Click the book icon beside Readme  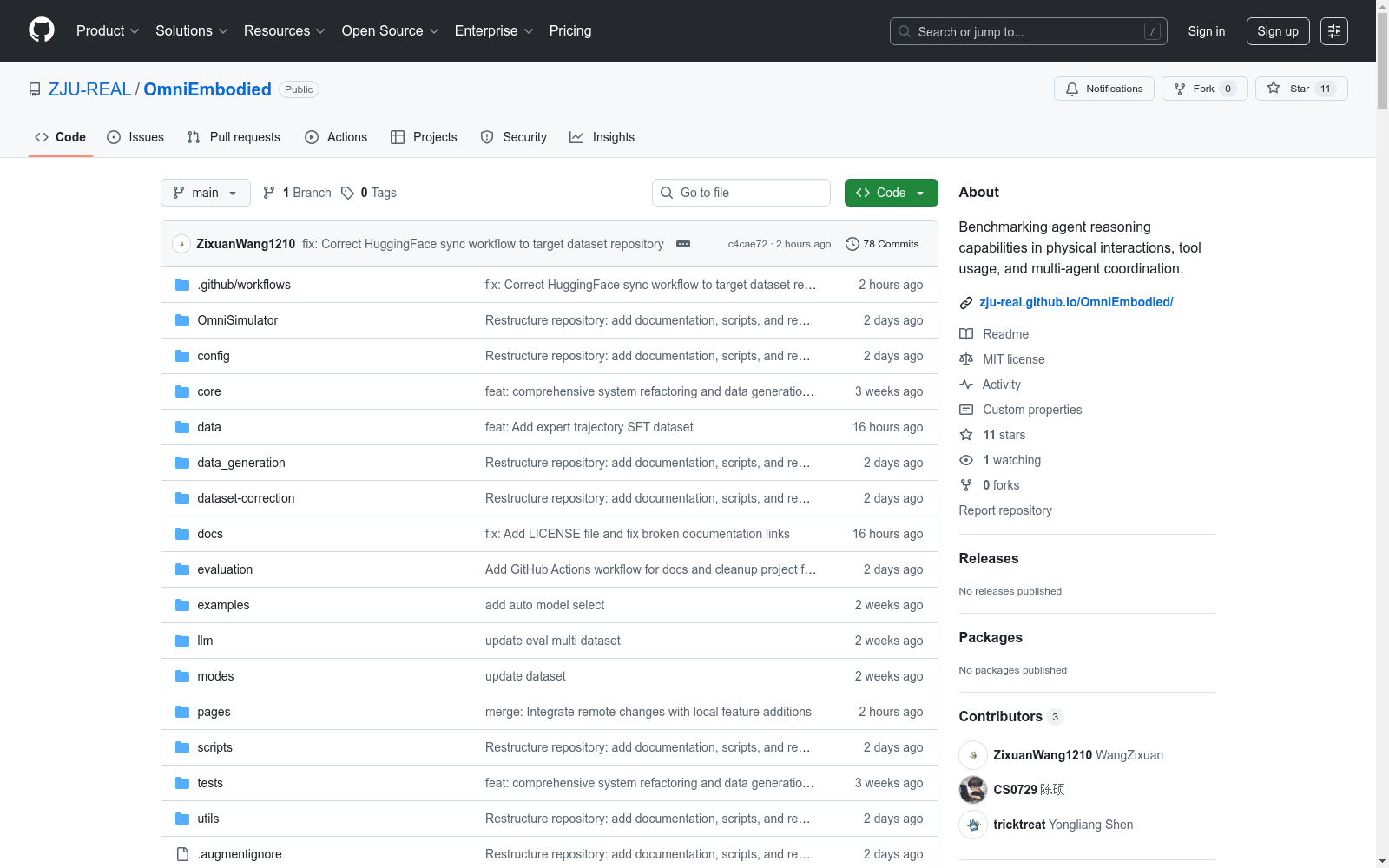click(966, 334)
